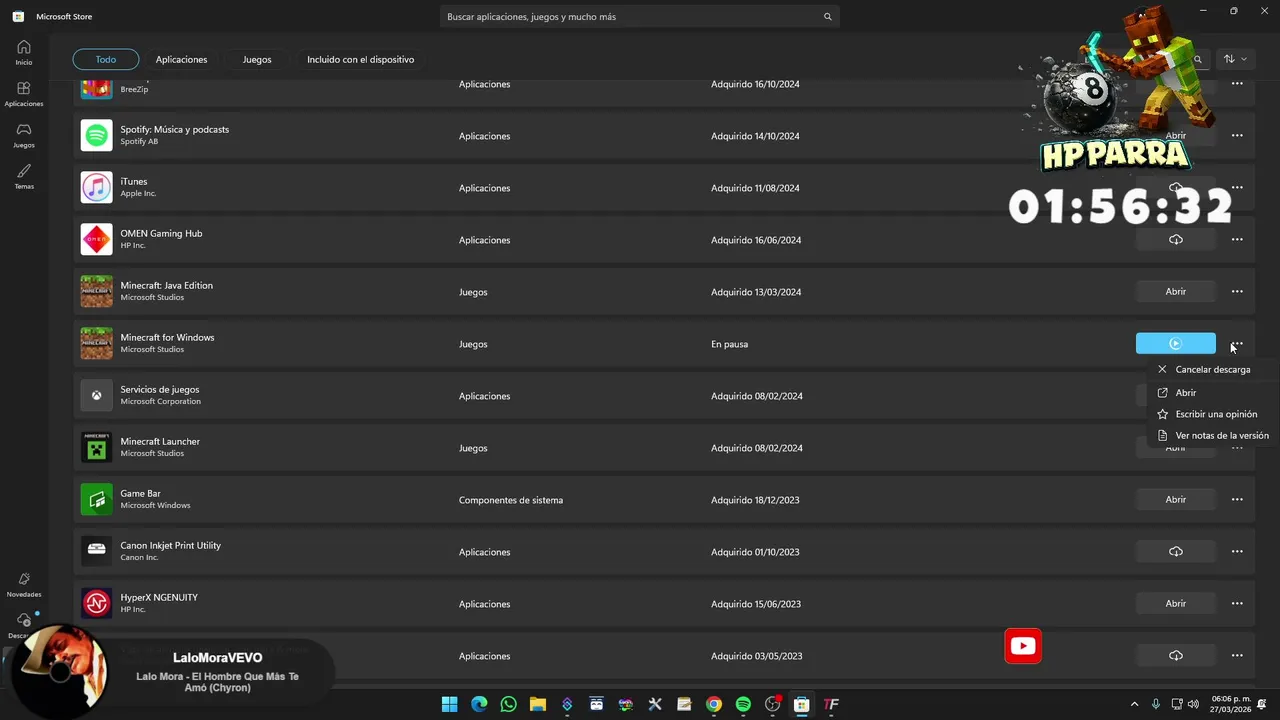Select the Todo filter tab
This screenshot has width=1280, height=720.
tap(106, 60)
